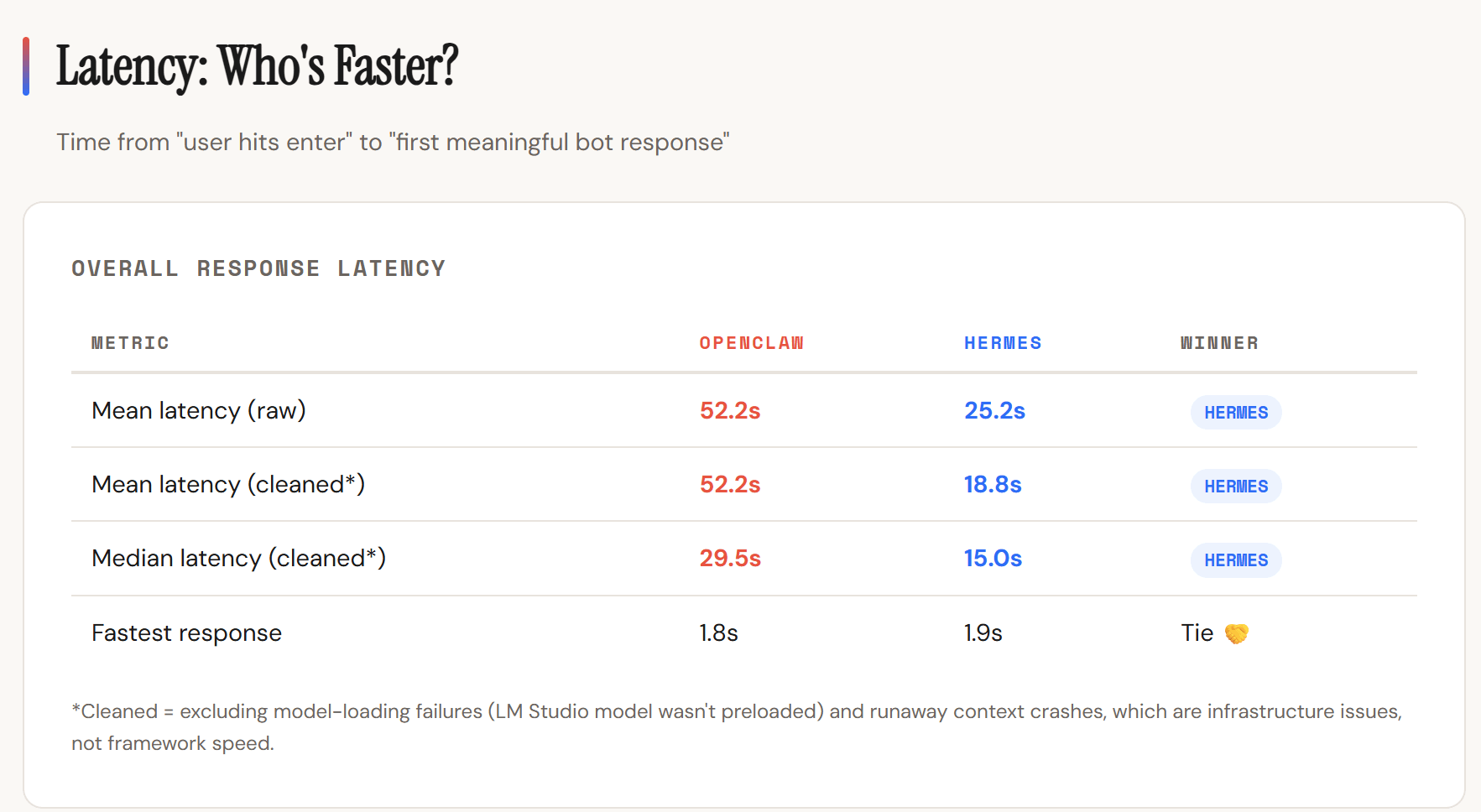The width and height of the screenshot is (1481, 812).
Task: Click the Hermes 25.2s value
Action: coord(994,411)
